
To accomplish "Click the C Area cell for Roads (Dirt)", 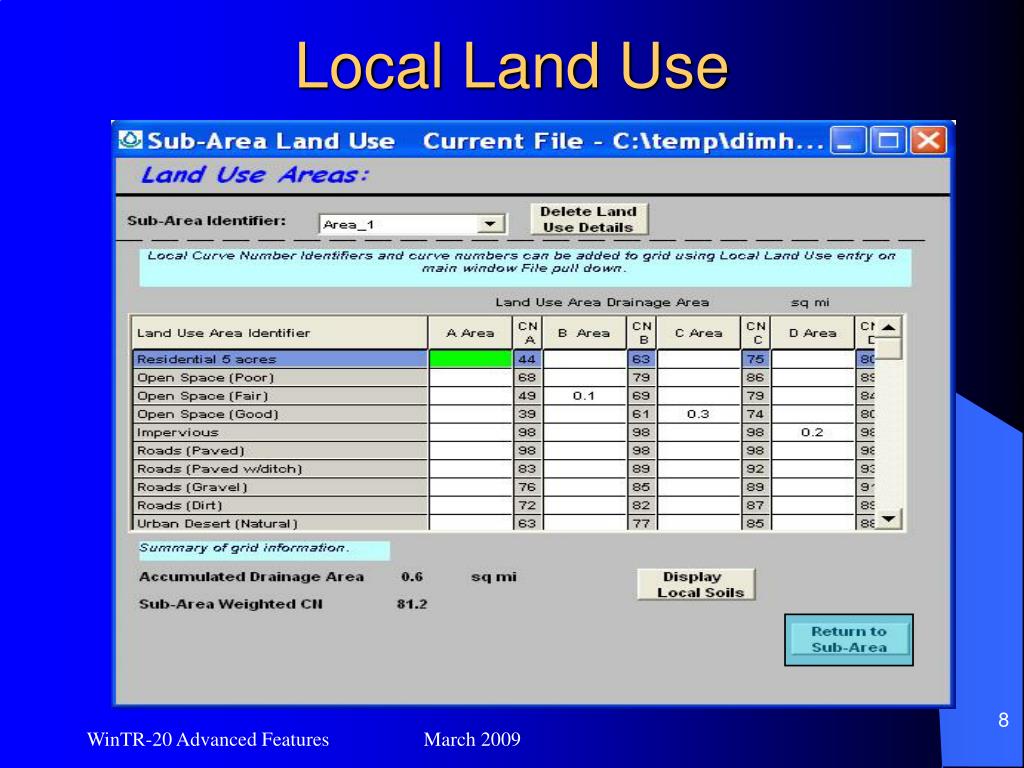I will tap(699, 505).
